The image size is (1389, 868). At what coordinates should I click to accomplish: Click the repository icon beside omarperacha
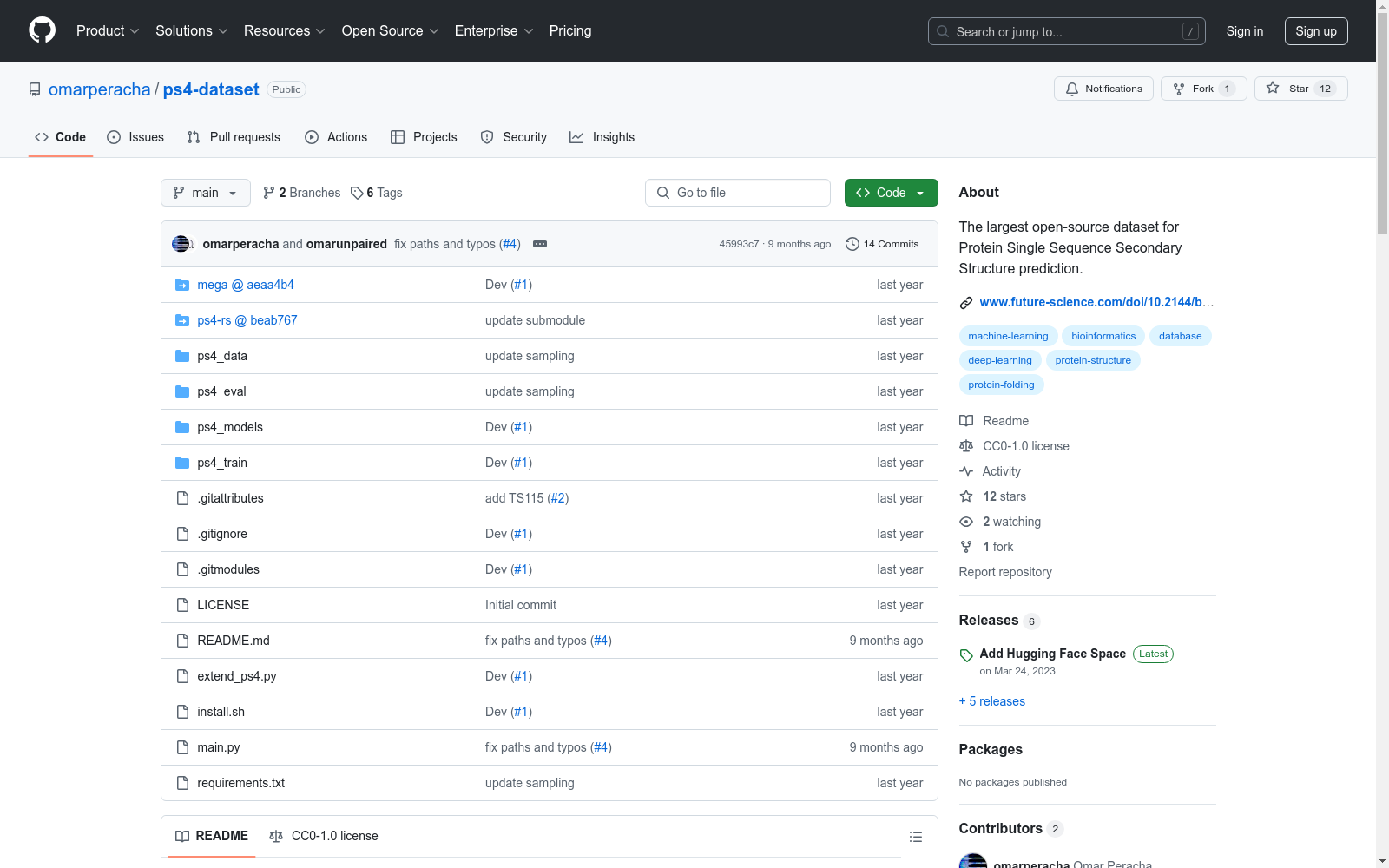point(35,89)
